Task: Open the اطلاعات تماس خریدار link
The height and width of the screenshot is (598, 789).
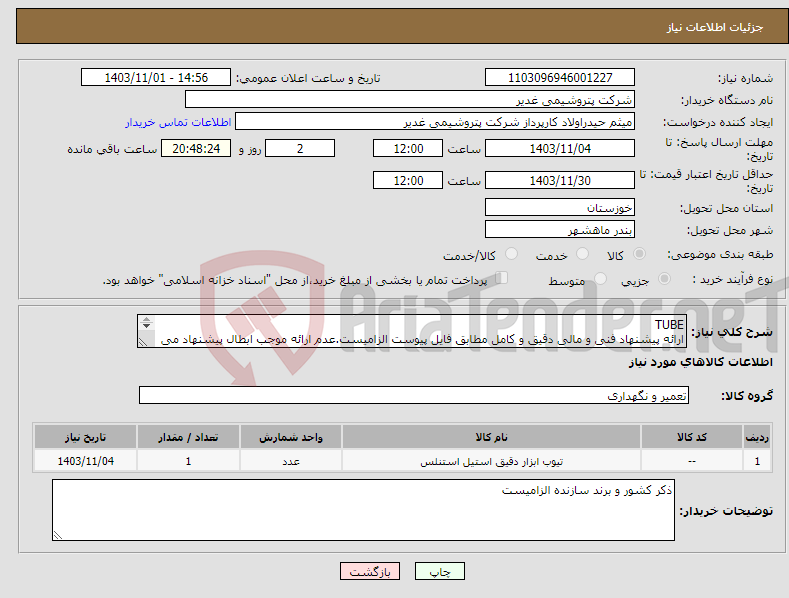Action: tap(178, 122)
